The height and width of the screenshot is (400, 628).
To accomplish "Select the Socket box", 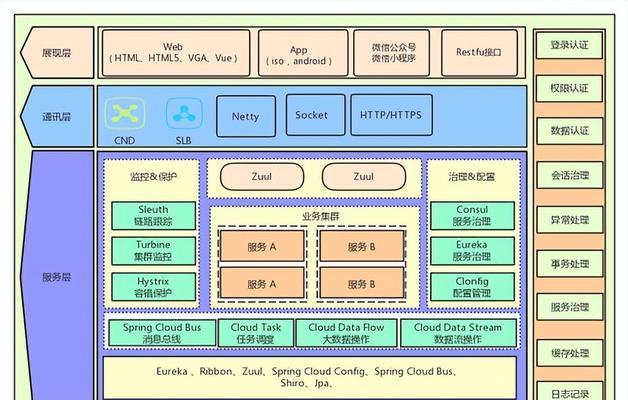I will [x=316, y=115].
